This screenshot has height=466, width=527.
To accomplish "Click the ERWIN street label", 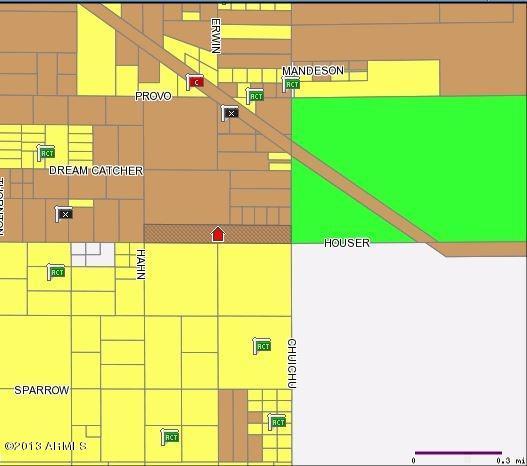I will point(216,36).
